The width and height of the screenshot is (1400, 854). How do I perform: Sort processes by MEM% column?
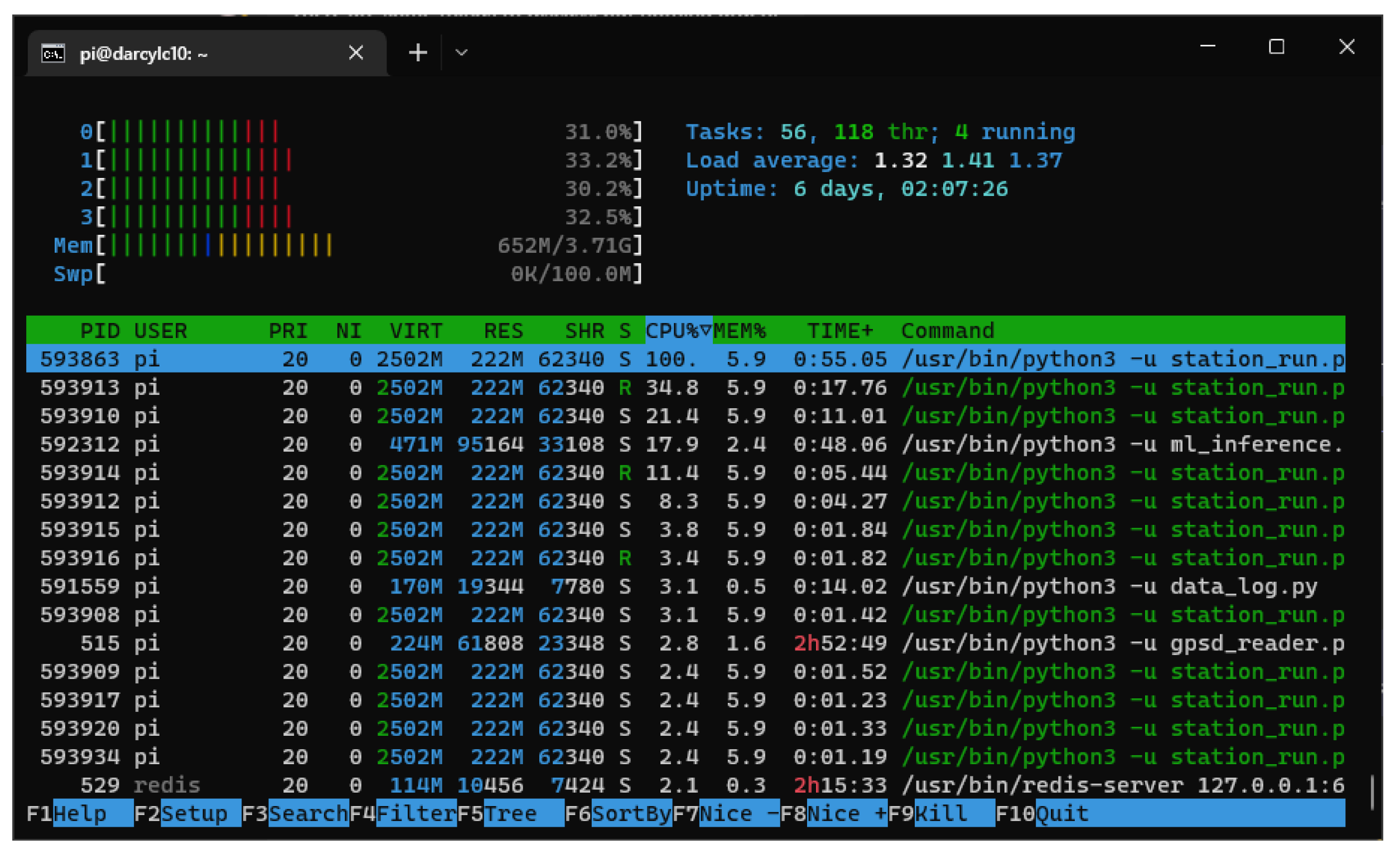coord(739,330)
